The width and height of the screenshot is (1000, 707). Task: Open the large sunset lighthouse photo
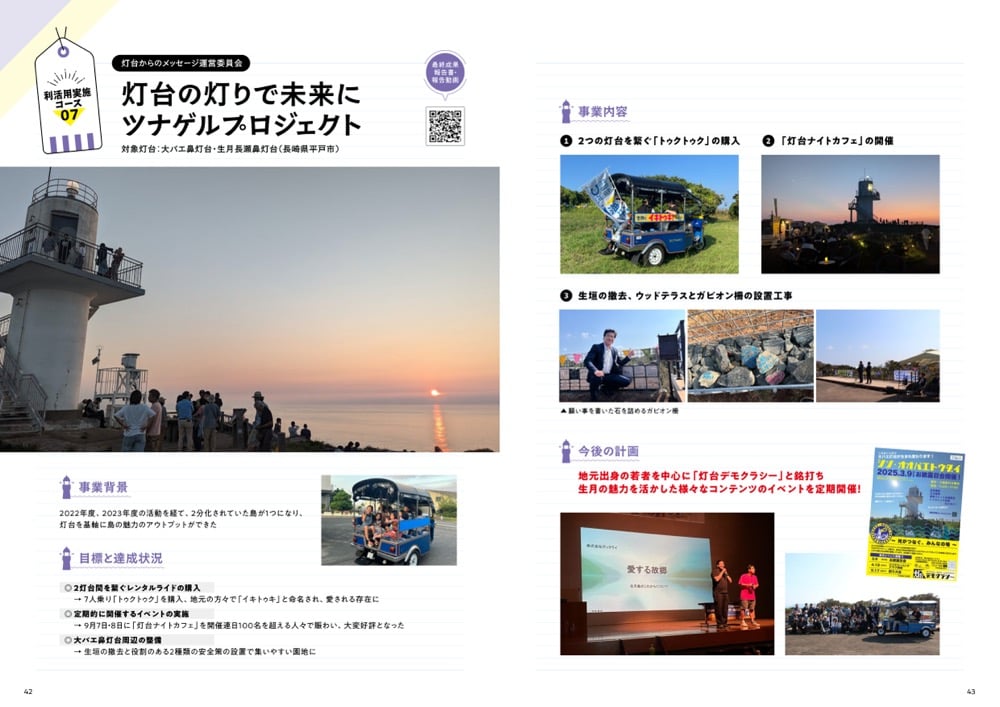click(250, 309)
